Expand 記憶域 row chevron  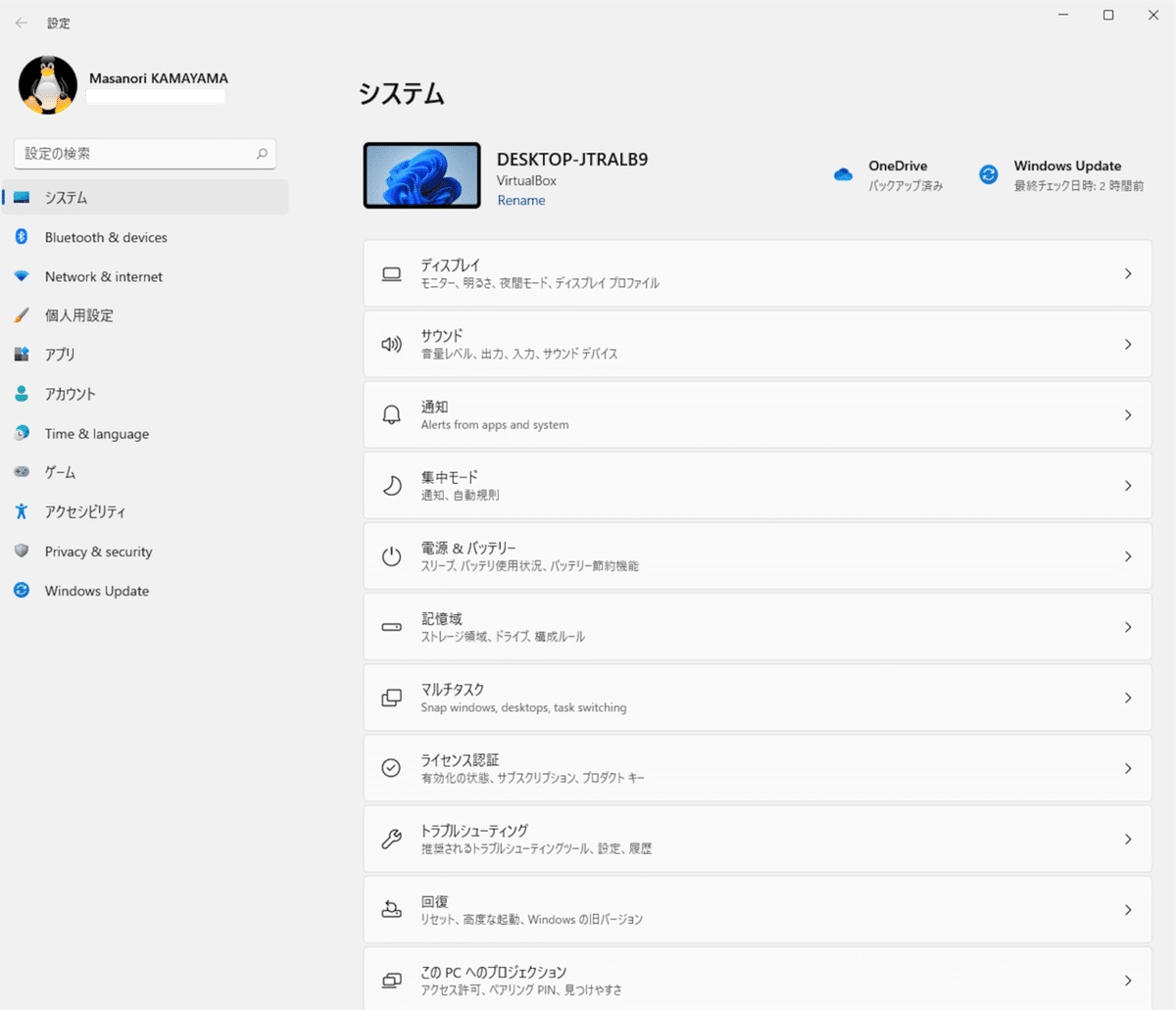pos(1128,627)
